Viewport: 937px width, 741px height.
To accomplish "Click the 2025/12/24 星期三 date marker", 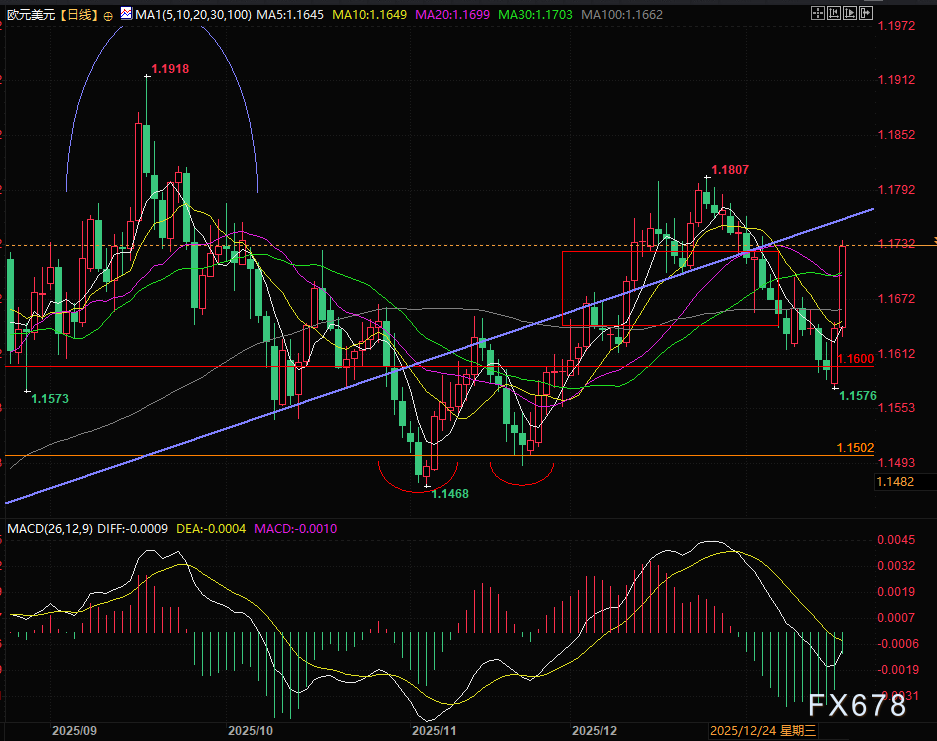I will click(763, 731).
